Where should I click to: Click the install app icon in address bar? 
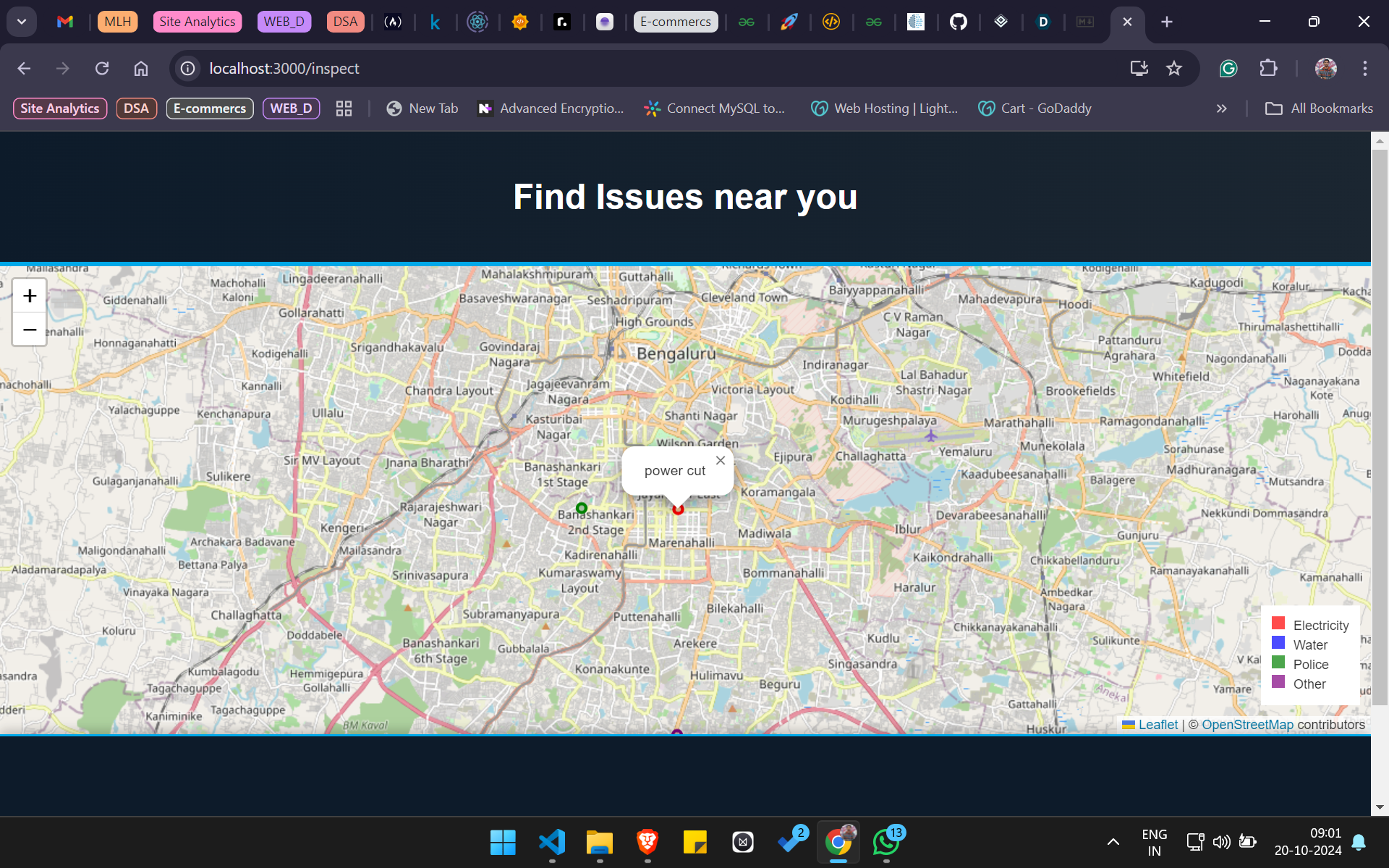[1139, 68]
